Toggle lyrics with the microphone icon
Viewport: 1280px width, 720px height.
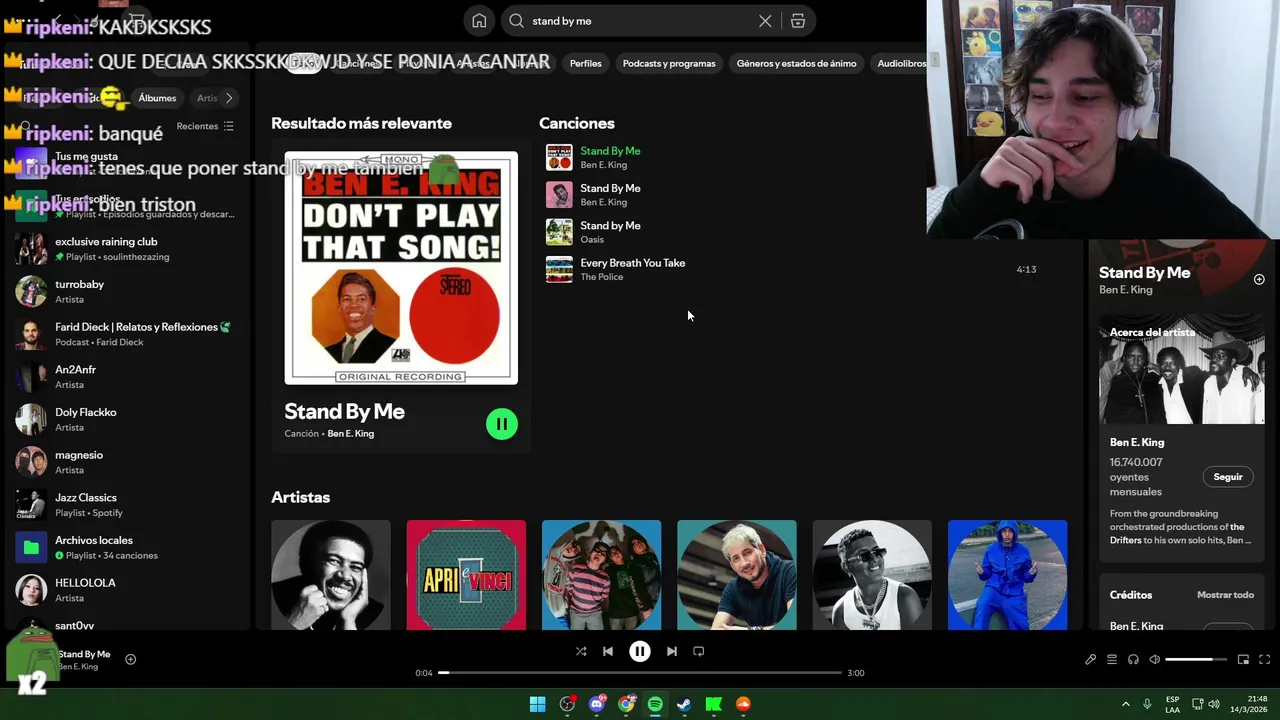pyautogui.click(x=1090, y=659)
